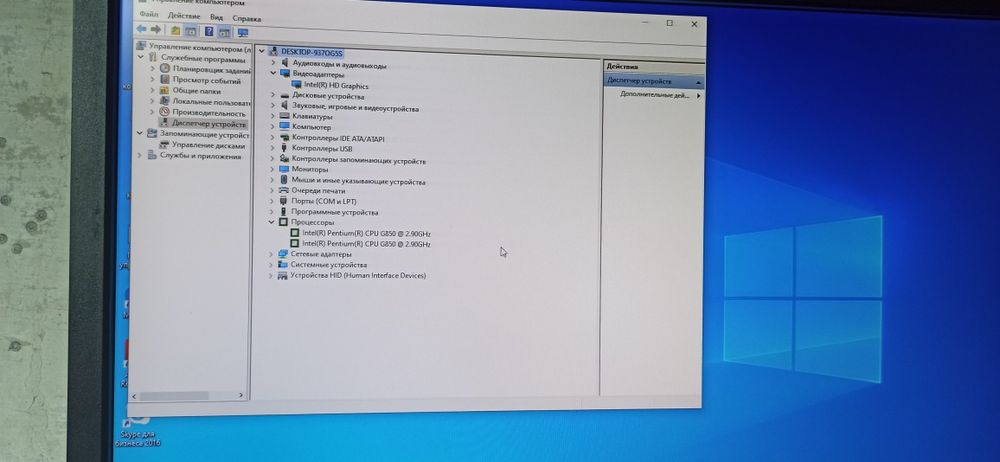
Task: Click the clock icon of Планировщик заданий
Action: pos(165,69)
